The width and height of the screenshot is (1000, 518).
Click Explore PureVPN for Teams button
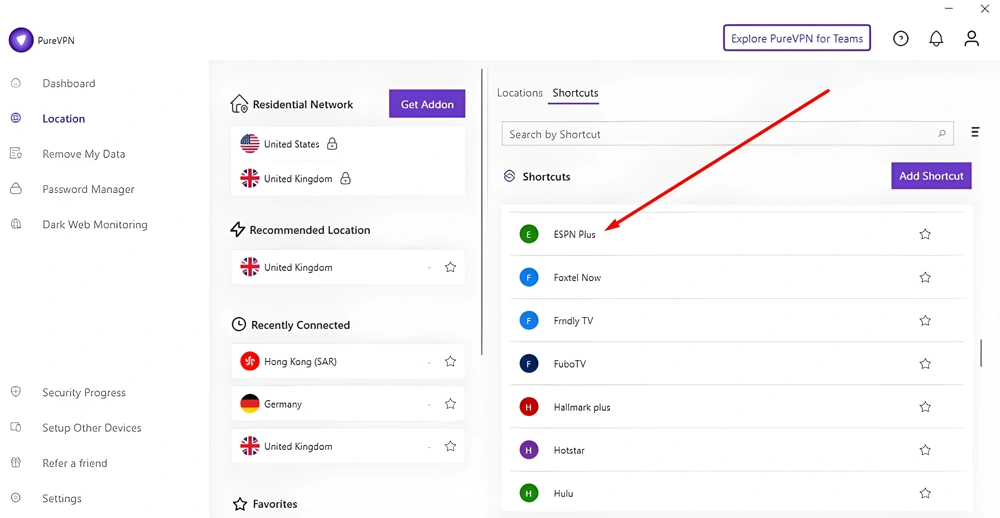point(797,38)
